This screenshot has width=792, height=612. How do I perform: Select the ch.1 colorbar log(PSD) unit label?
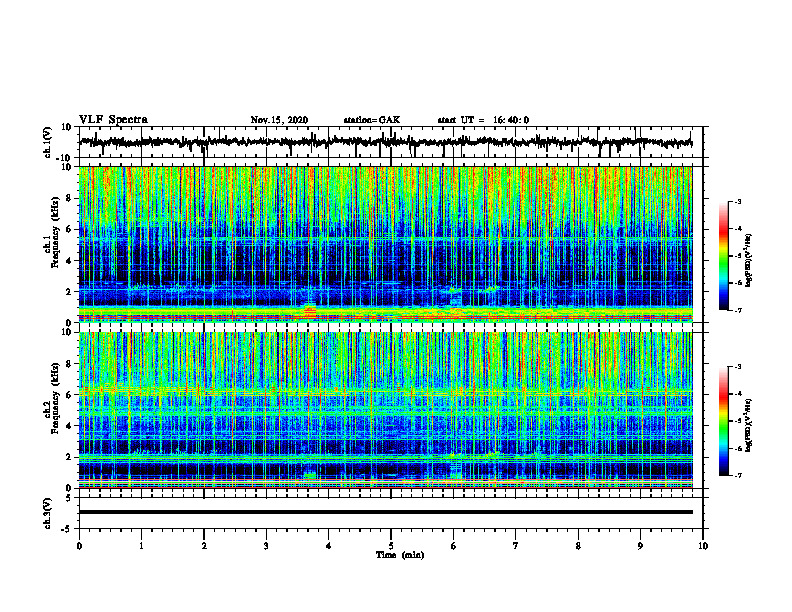[749, 261]
